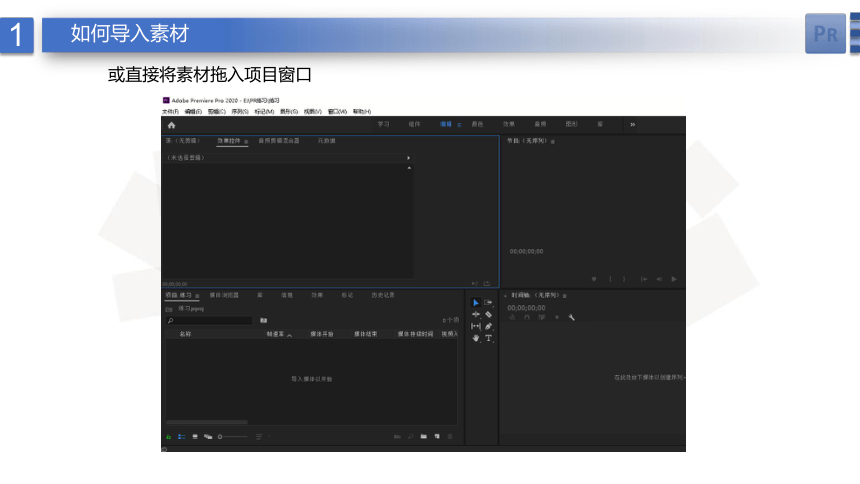Viewport: 860px width, 484px height.
Task: Sort by the 名称 column header
Action: (x=185, y=334)
